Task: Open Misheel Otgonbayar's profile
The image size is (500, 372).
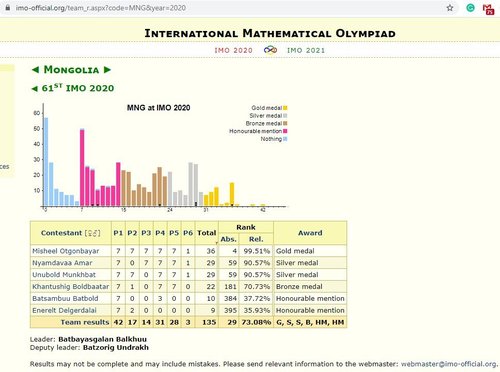Action: 66,251
